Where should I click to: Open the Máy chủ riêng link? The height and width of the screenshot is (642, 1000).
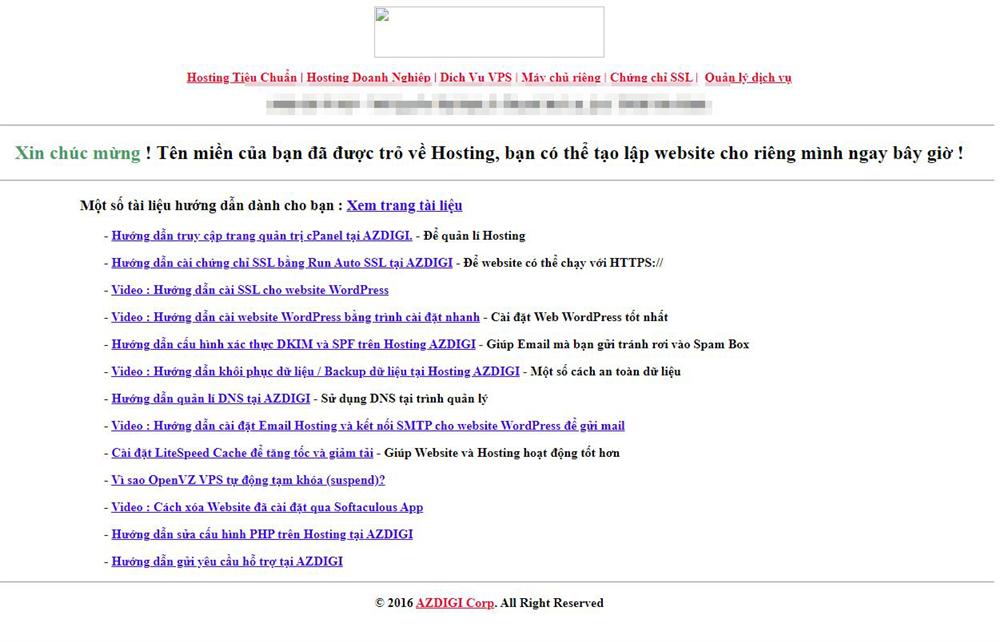[x=561, y=78]
